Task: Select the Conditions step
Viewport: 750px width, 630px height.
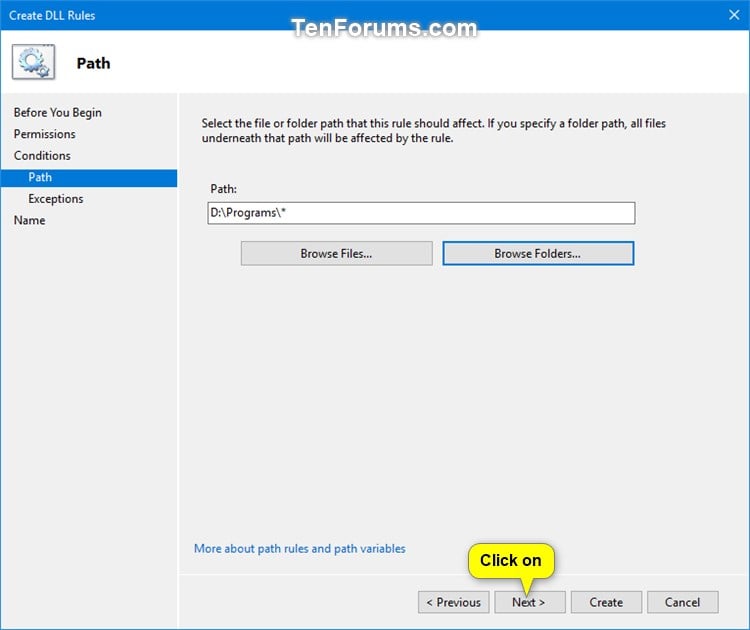Action: click(42, 155)
